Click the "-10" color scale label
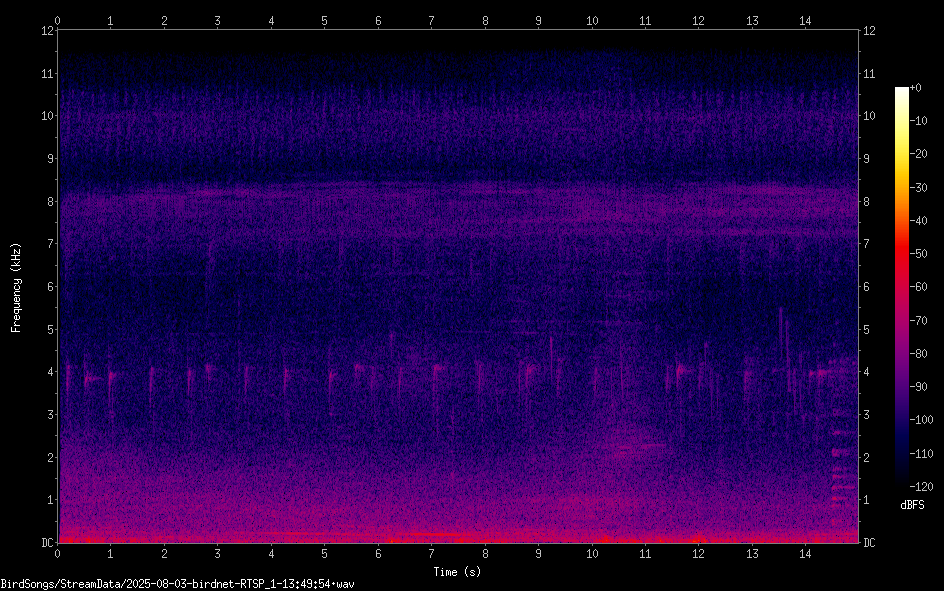The width and height of the screenshot is (944, 591). coord(919,121)
